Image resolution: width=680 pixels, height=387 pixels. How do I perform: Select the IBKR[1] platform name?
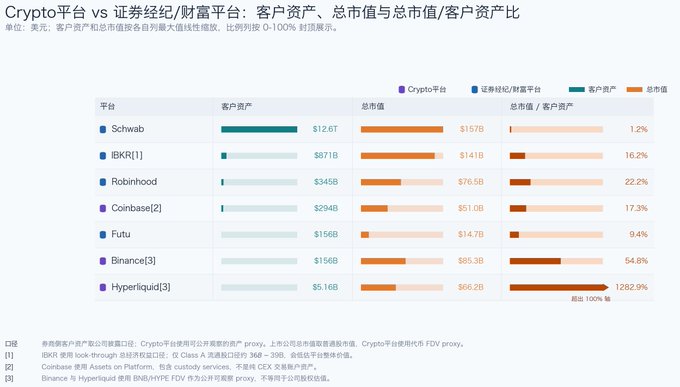click(x=127, y=155)
